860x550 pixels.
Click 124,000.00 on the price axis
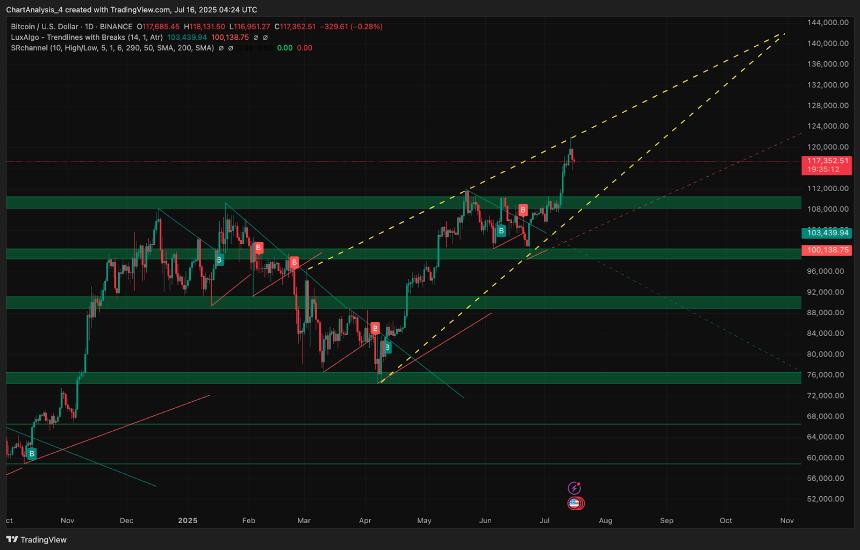[828, 126]
